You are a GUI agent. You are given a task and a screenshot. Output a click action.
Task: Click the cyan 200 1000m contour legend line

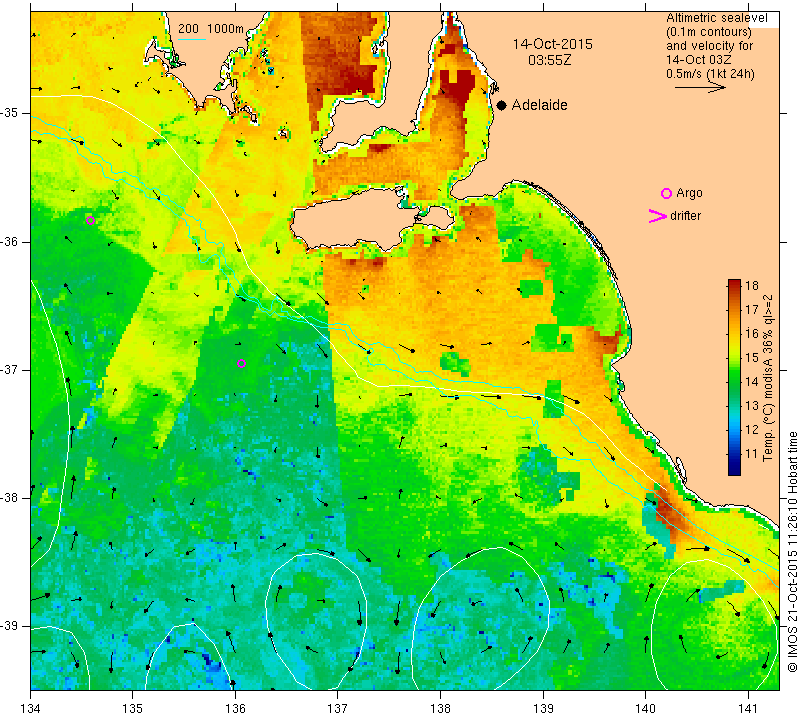(191, 39)
